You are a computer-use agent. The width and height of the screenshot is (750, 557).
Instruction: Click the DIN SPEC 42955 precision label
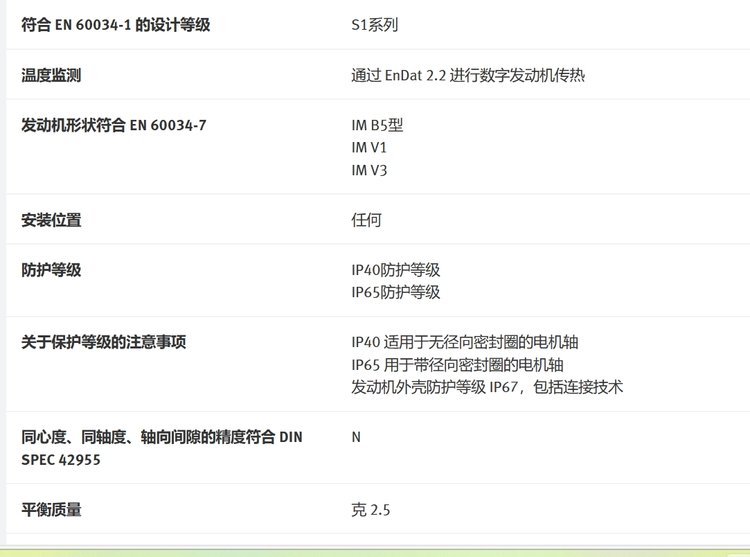[x=161, y=448]
